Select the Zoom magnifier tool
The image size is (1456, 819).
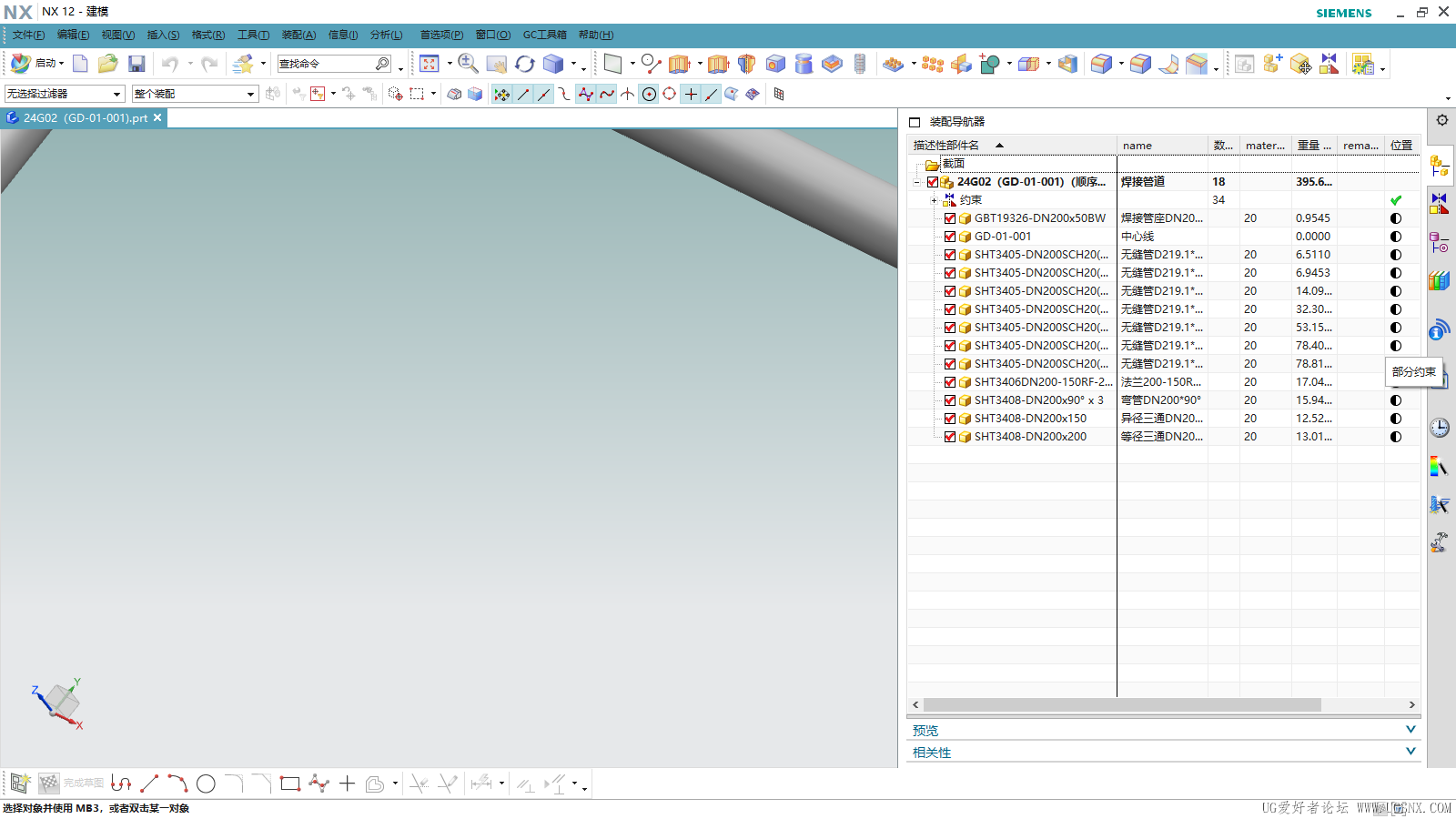point(468,64)
